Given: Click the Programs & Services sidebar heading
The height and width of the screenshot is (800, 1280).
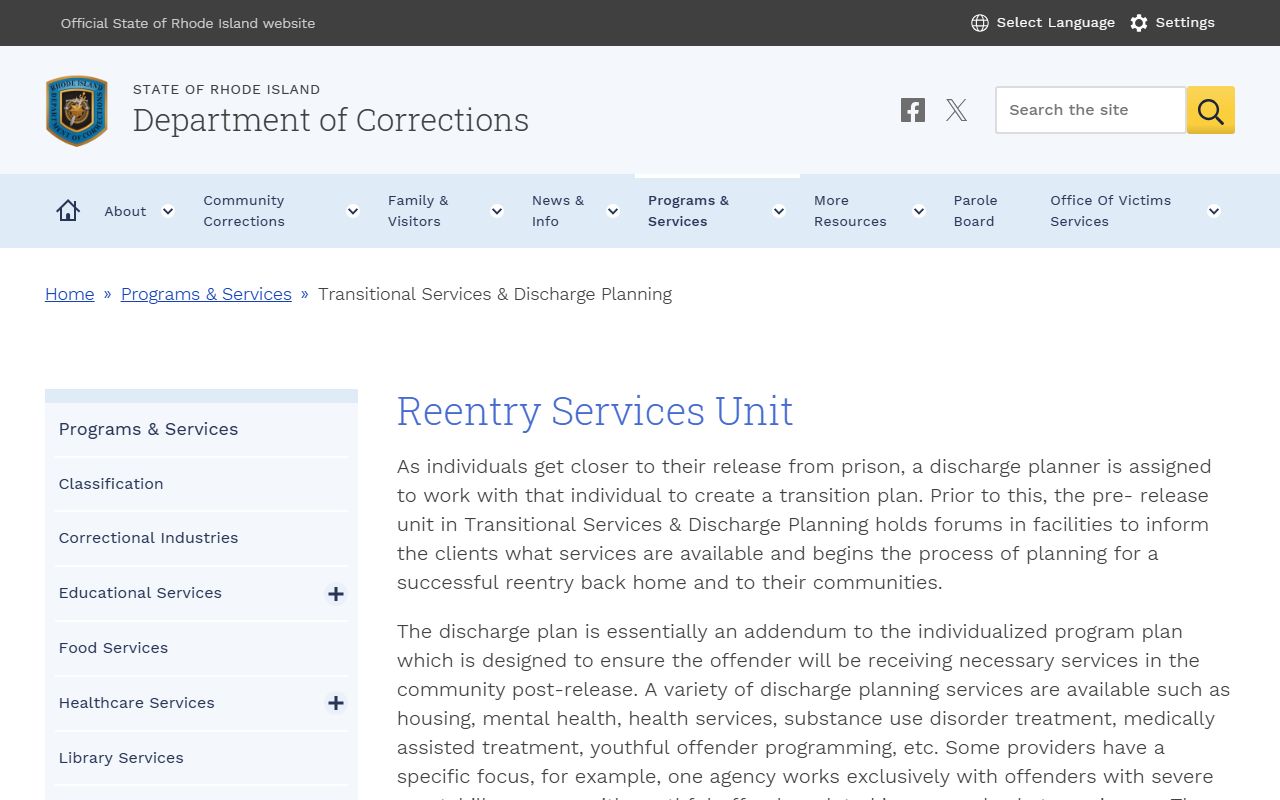Looking at the screenshot, I should 148,429.
